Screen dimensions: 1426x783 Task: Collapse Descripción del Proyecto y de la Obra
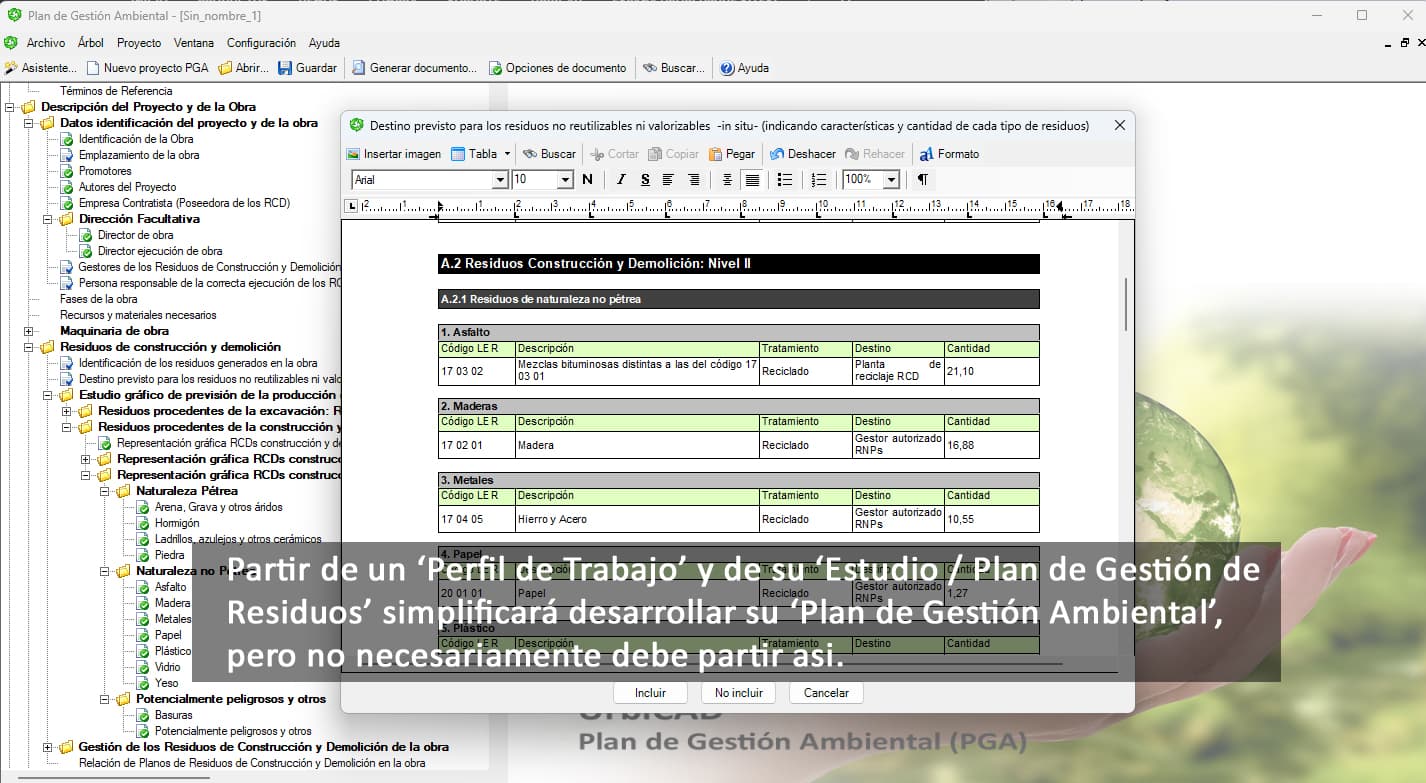pyautogui.click(x=9, y=107)
